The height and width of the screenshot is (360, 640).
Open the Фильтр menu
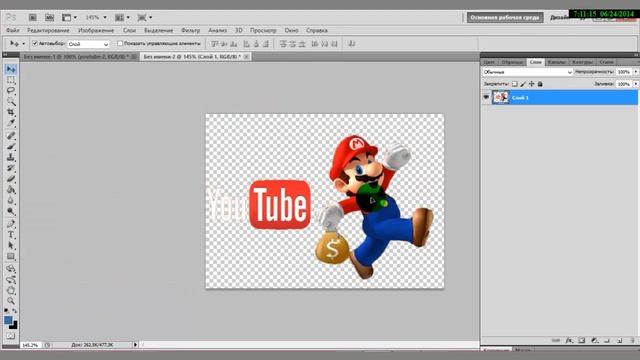pyautogui.click(x=191, y=30)
